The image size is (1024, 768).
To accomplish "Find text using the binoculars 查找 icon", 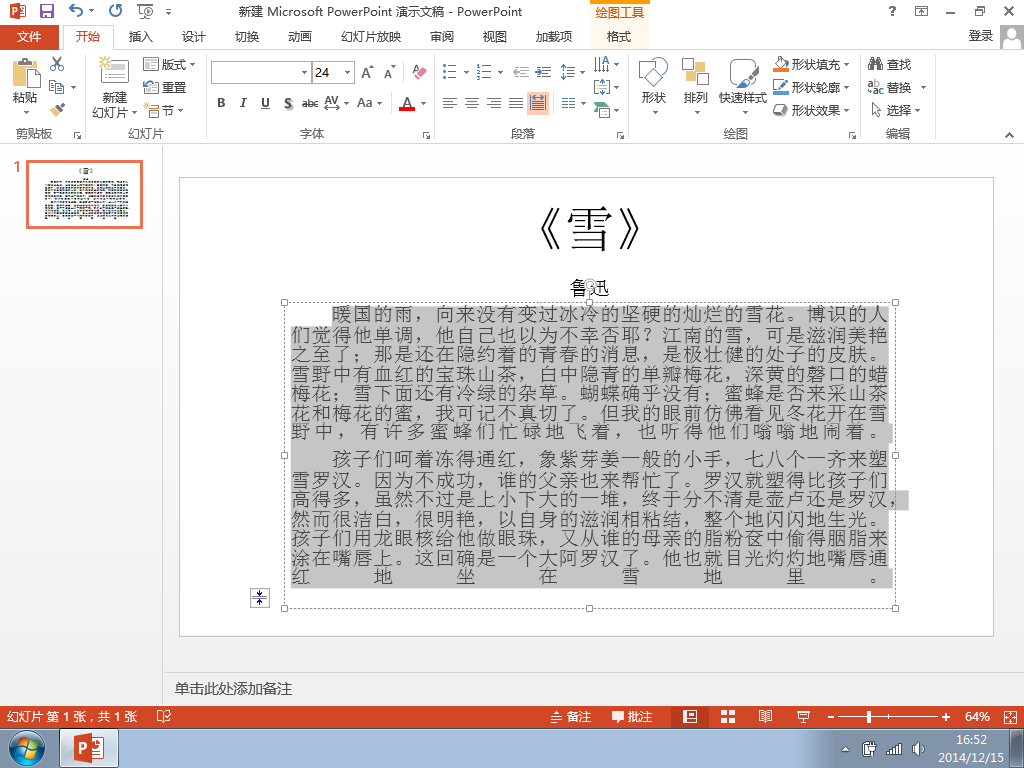I will (x=889, y=64).
